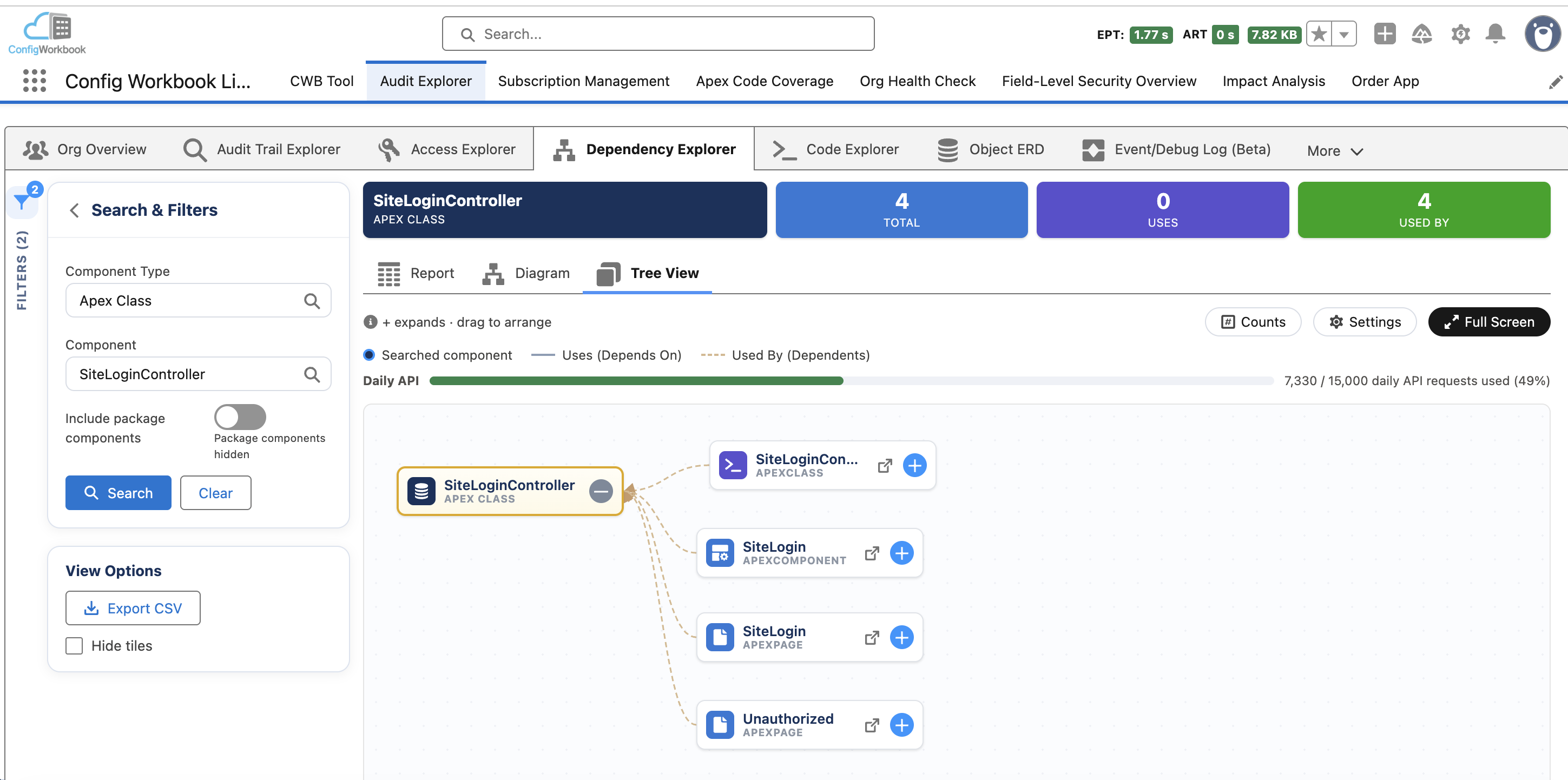Open SiteLogin APEXCOMPONENT external link icon

pos(872,553)
